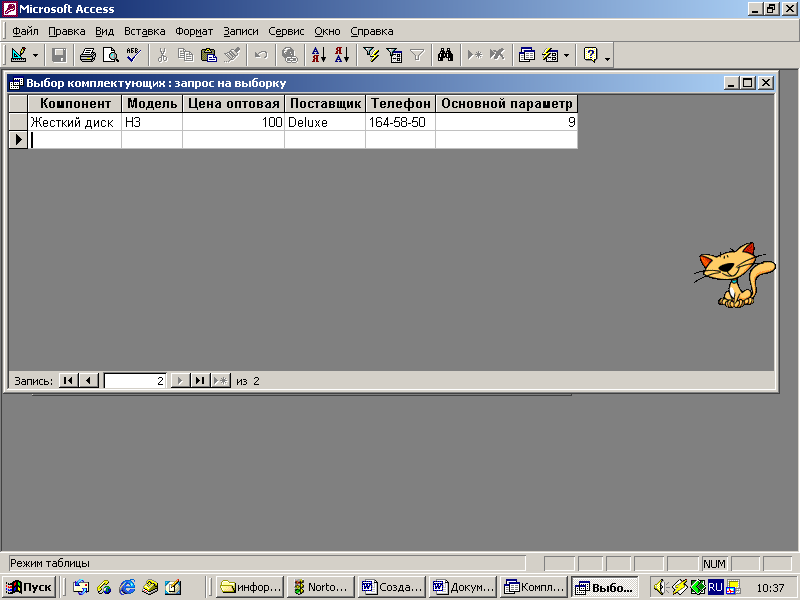Viewport: 800px width, 600px height.
Task: Click the Format Painter brush icon
Action: (x=232, y=55)
